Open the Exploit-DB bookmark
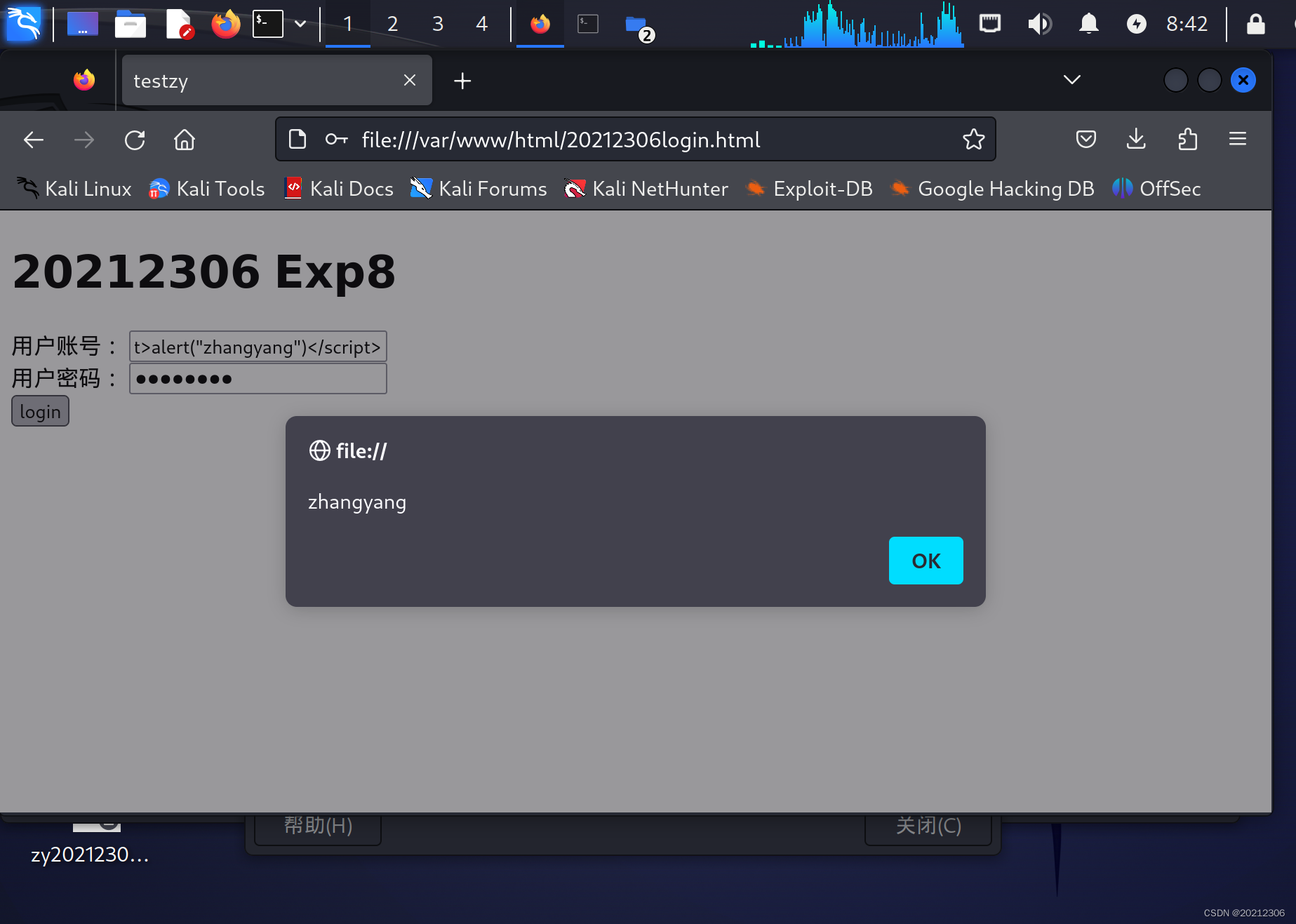1296x924 pixels. pyautogui.click(x=809, y=188)
